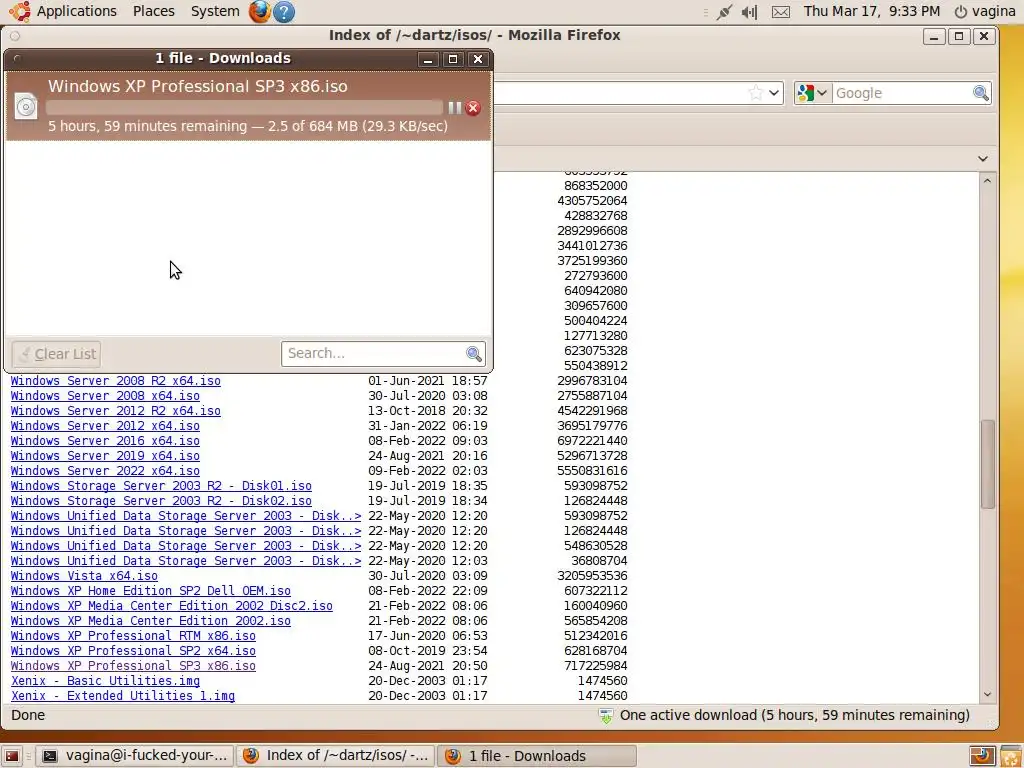Click the workspace switcher in bottom panel
Screen dimensions: 1024x768
coord(981,756)
